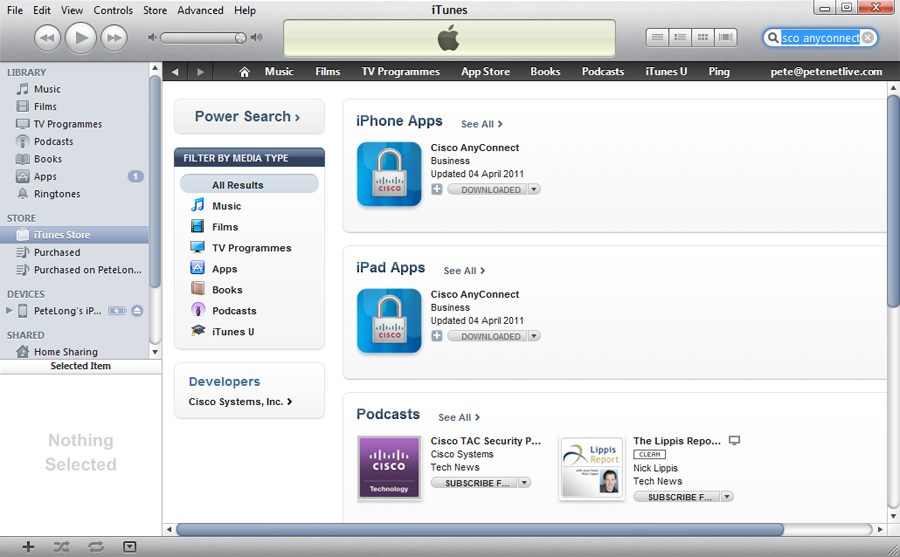Screen dimensions: 900x557
Task: Switch to Cover Flow view
Action: [726, 37]
